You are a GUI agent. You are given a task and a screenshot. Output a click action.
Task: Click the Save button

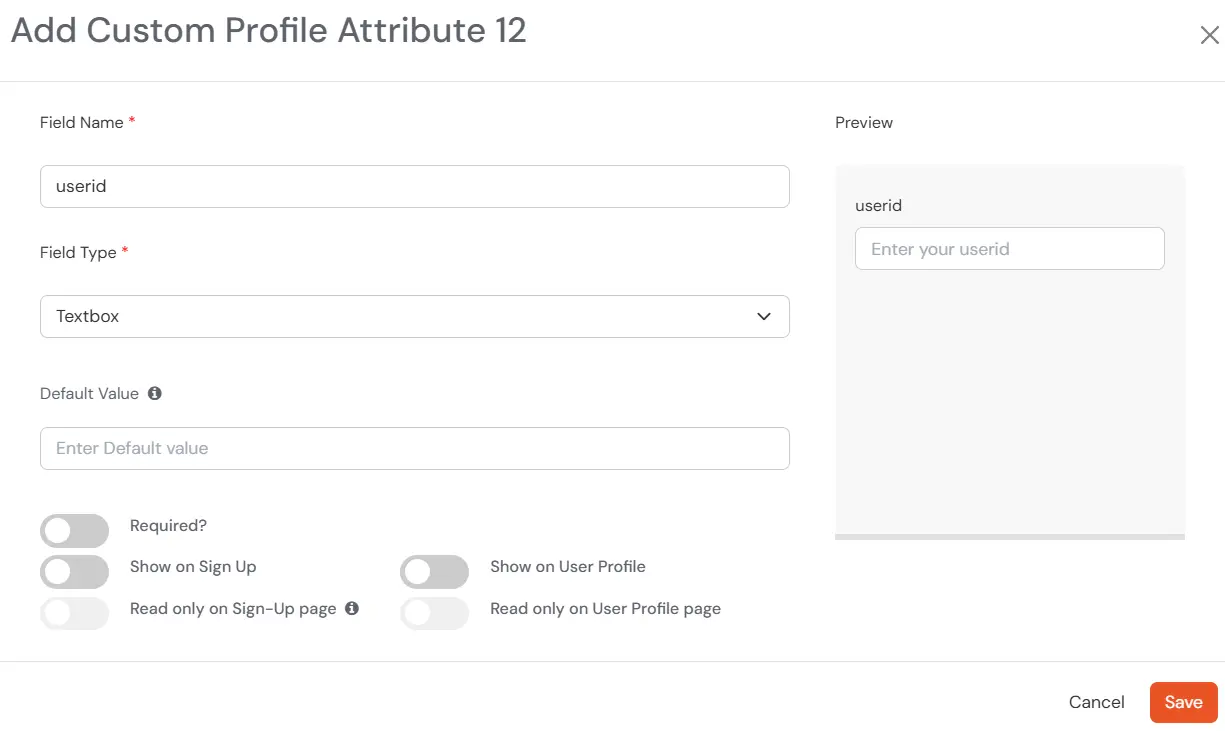pyautogui.click(x=1183, y=702)
